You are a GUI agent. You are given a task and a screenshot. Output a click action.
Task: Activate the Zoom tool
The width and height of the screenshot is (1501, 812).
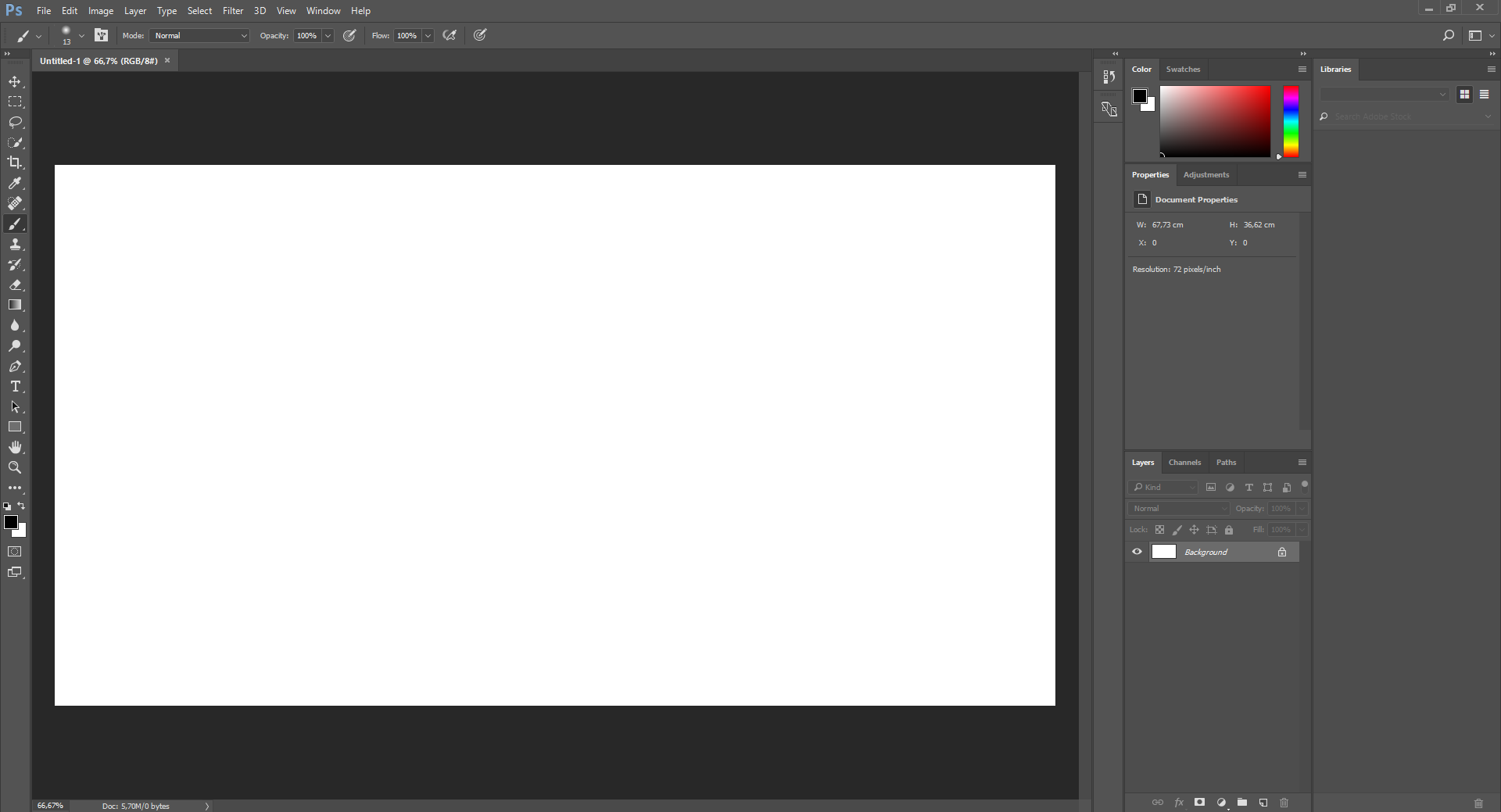(x=16, y=467)
